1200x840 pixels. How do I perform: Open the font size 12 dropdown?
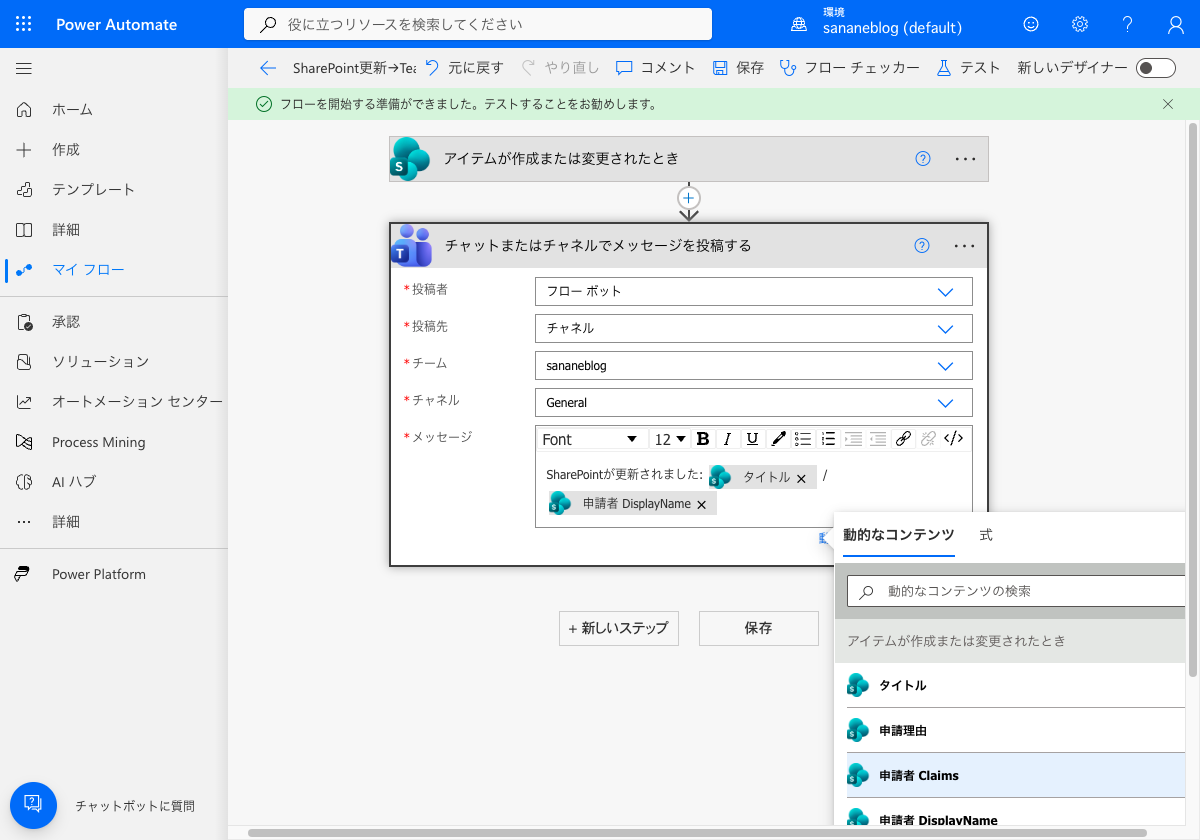tap(670, 439)
